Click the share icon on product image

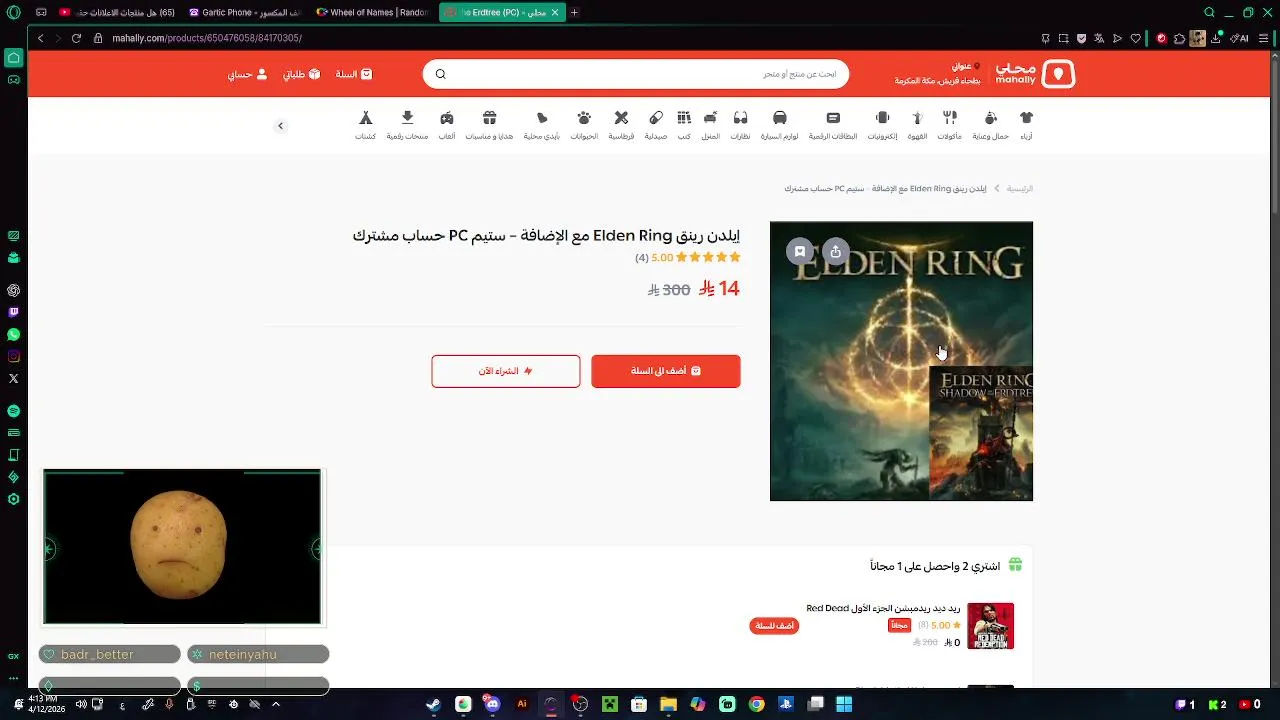(x=835, y=252)
